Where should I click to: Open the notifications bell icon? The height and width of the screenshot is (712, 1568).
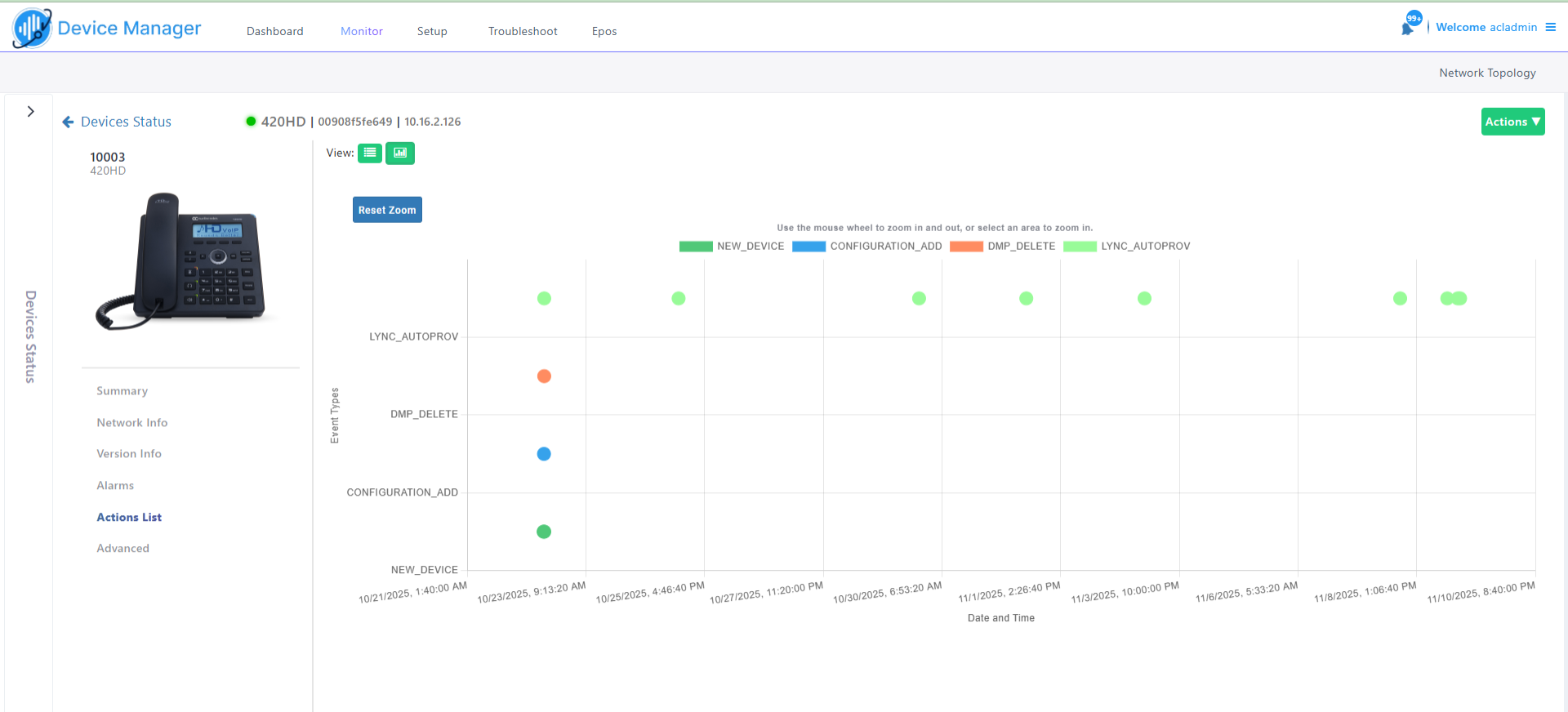(x=1408, y=27)
